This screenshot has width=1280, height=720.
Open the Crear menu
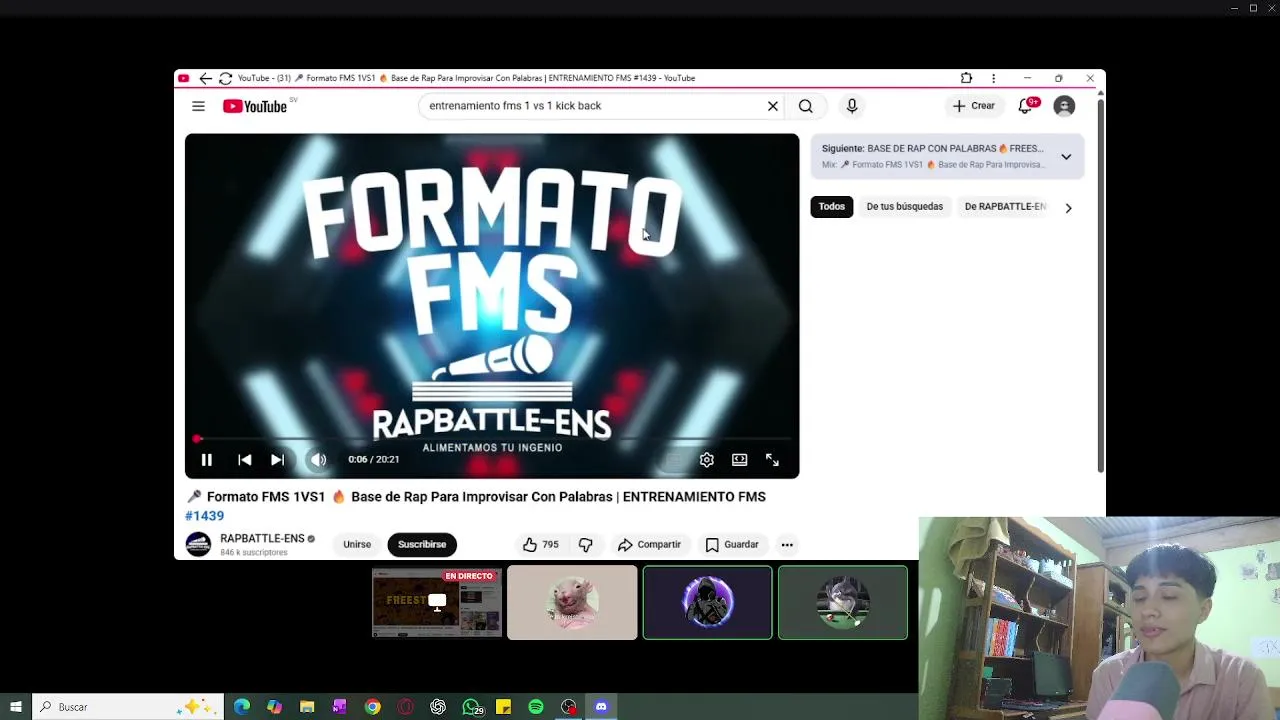coord(974,106)
